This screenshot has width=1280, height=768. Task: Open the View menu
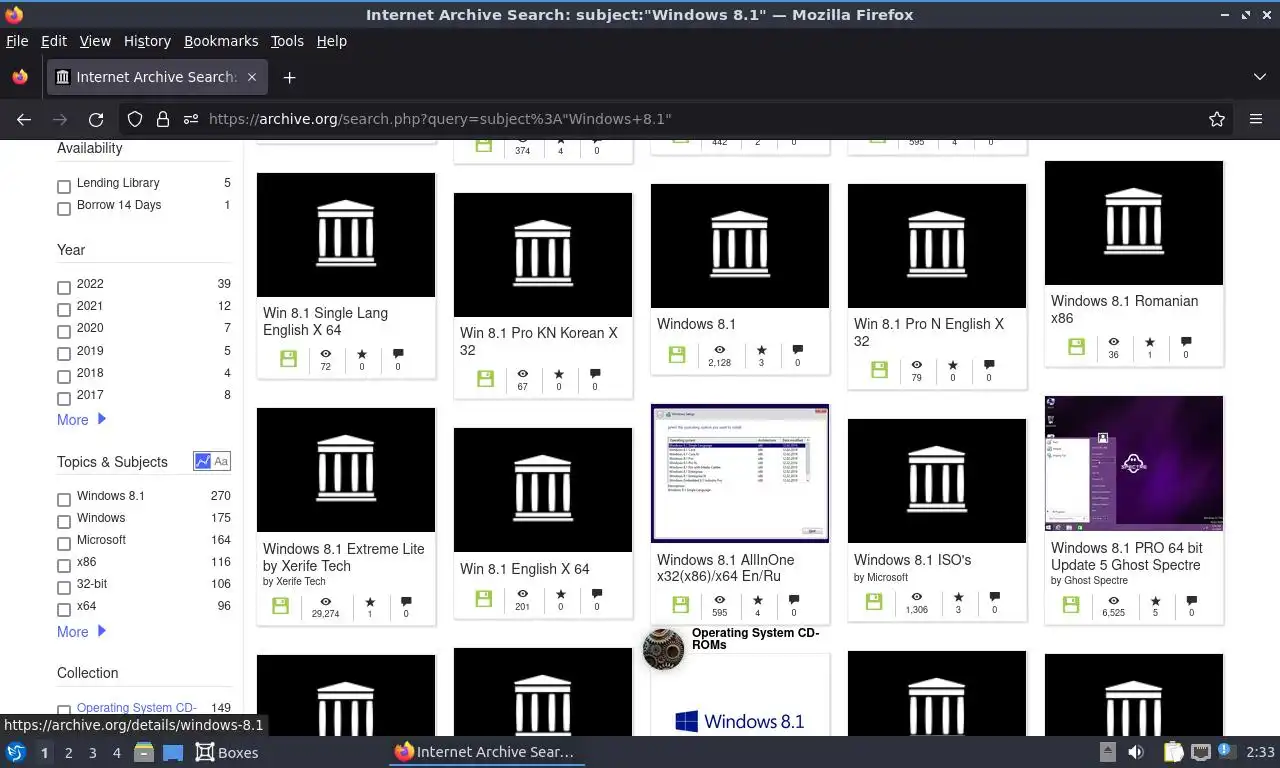(95, 41)
